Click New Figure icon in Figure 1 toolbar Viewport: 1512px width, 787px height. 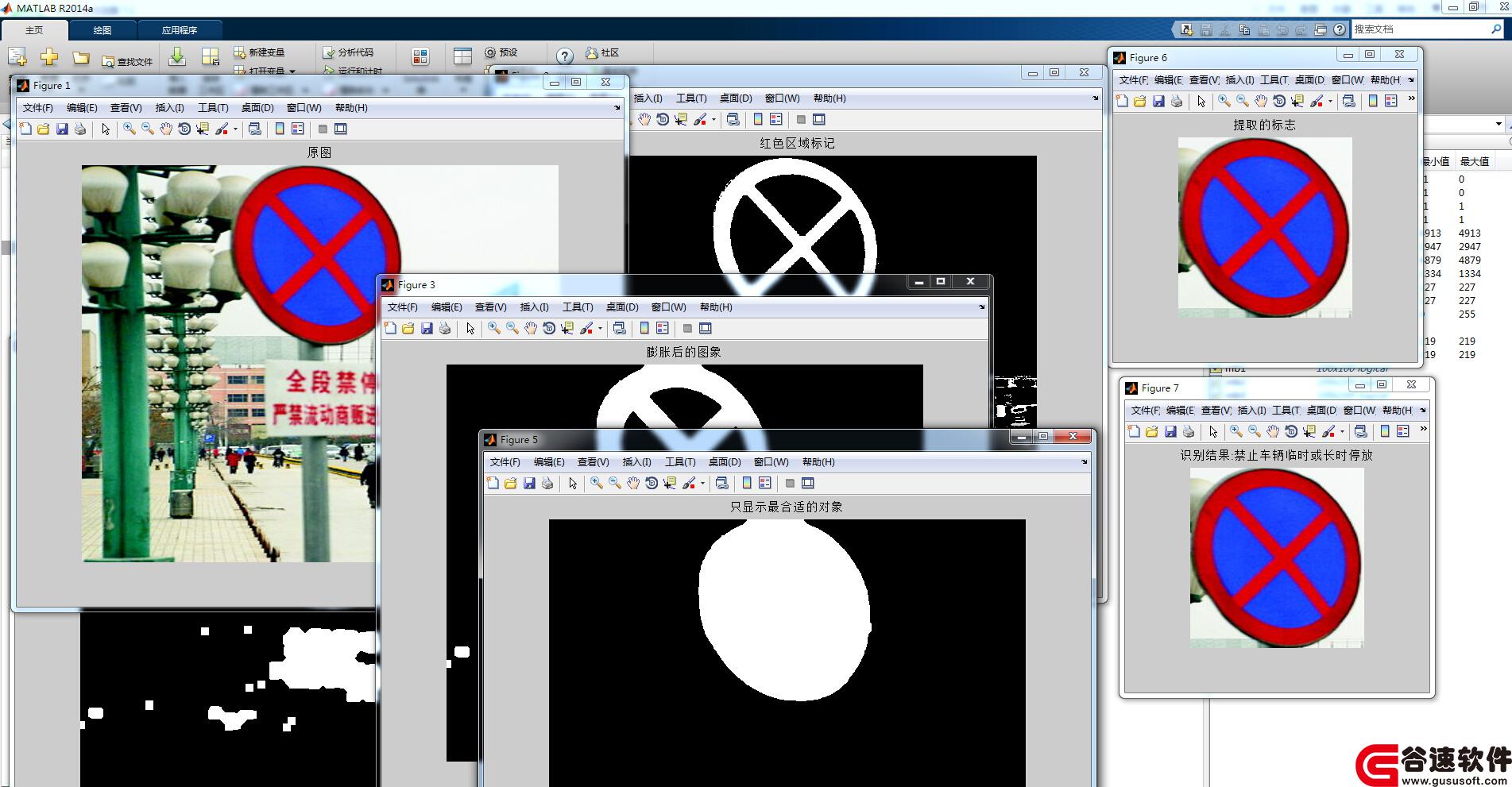pyautogui.click(x=25, y=129)
